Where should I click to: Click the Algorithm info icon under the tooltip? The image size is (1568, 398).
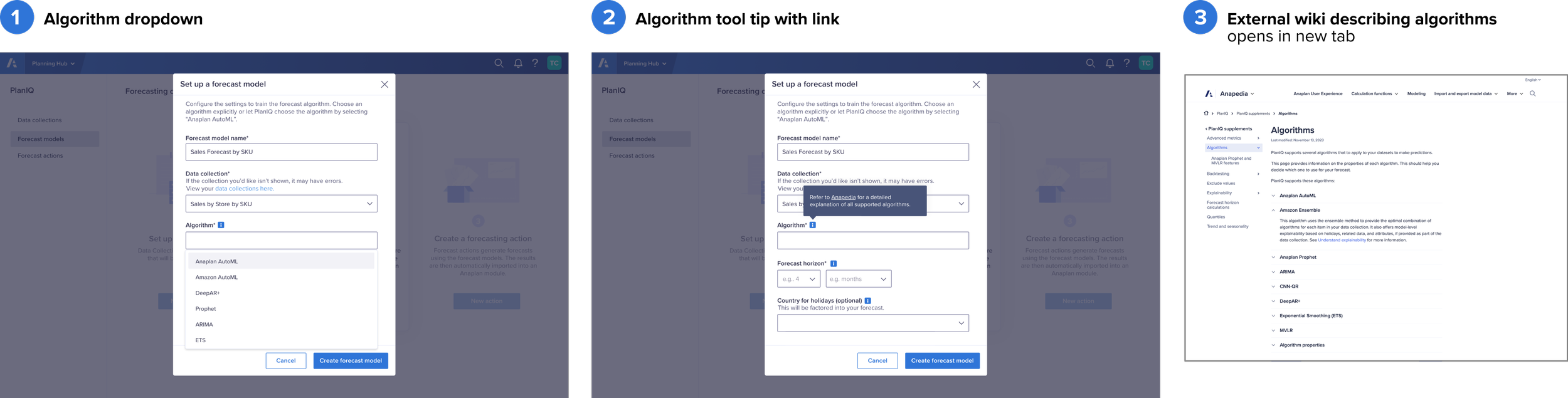pos(812,225)
